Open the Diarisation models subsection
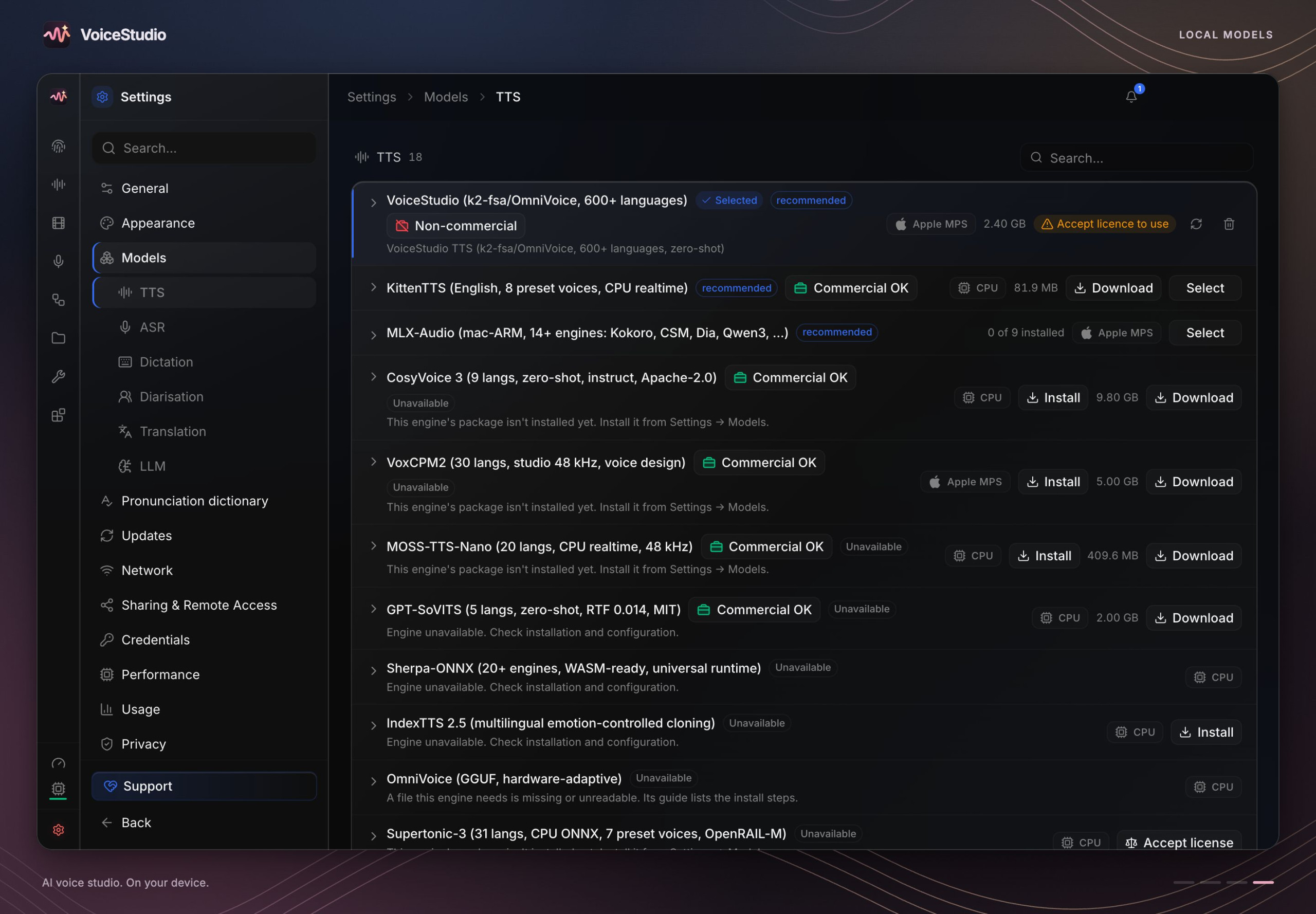Image resolution: width=1316 pixels, height=914 pixels. click(x=204, y=397)
